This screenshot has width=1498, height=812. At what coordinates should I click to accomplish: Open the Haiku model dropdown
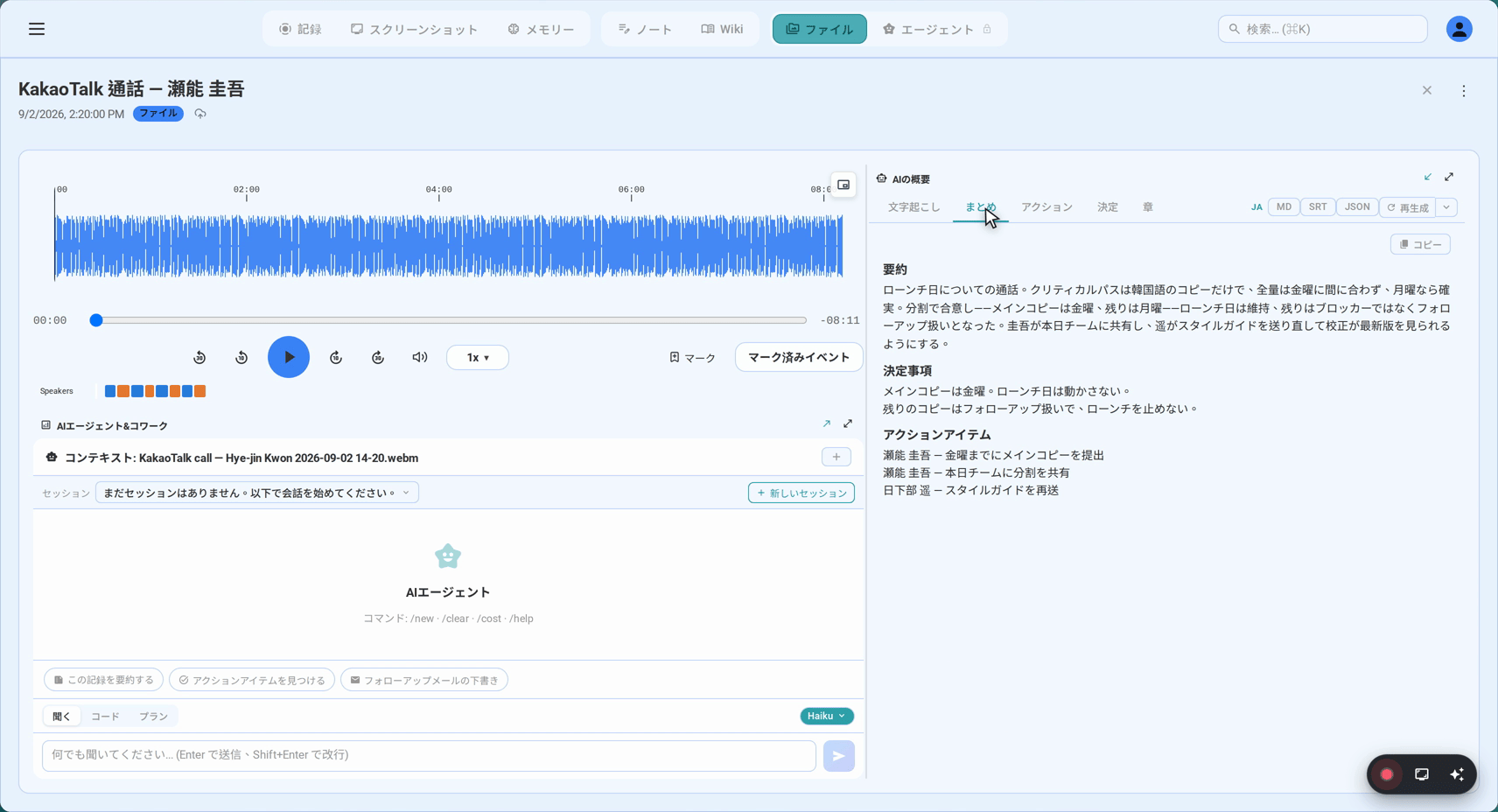pos(827,716)
